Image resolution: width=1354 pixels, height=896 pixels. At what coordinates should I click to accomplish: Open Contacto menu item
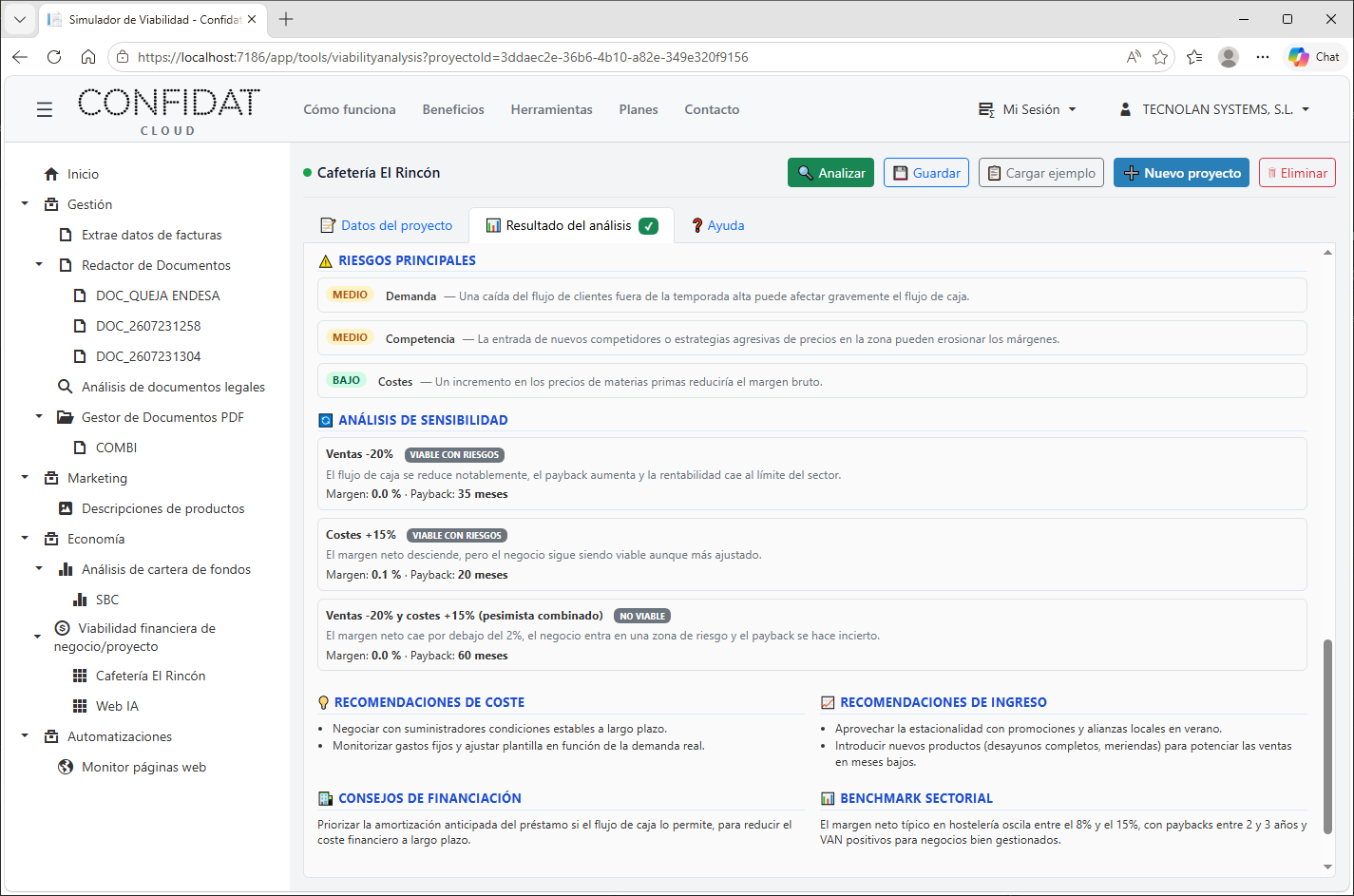pyautogui.click(x=712, y=110)
